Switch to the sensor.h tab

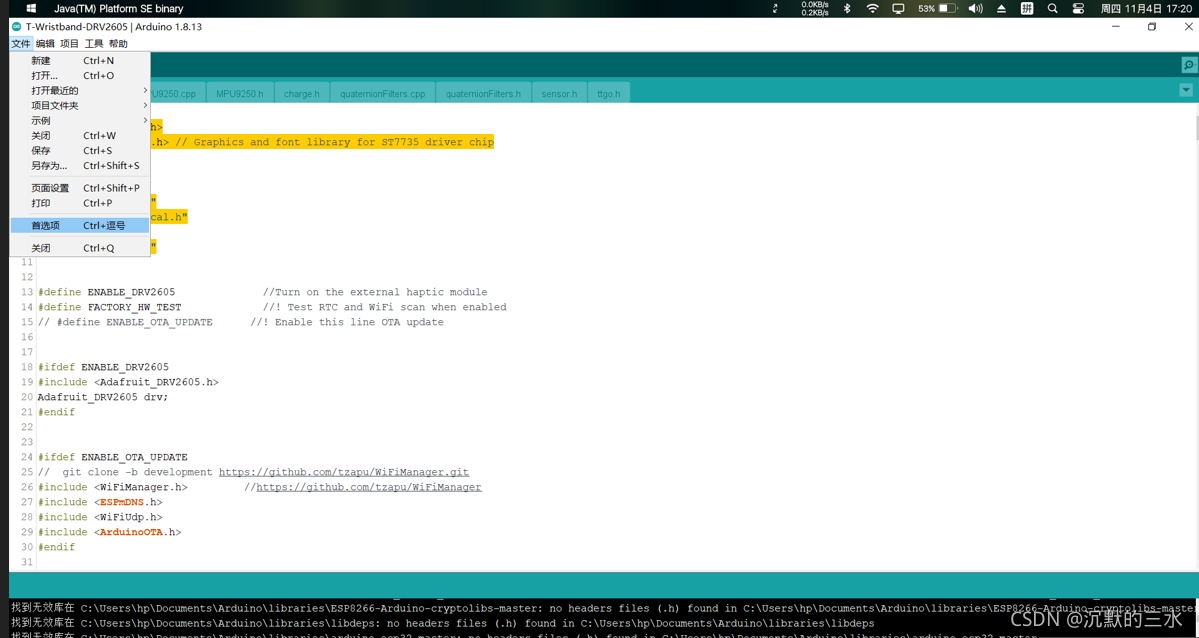click(x=559, y=93)
